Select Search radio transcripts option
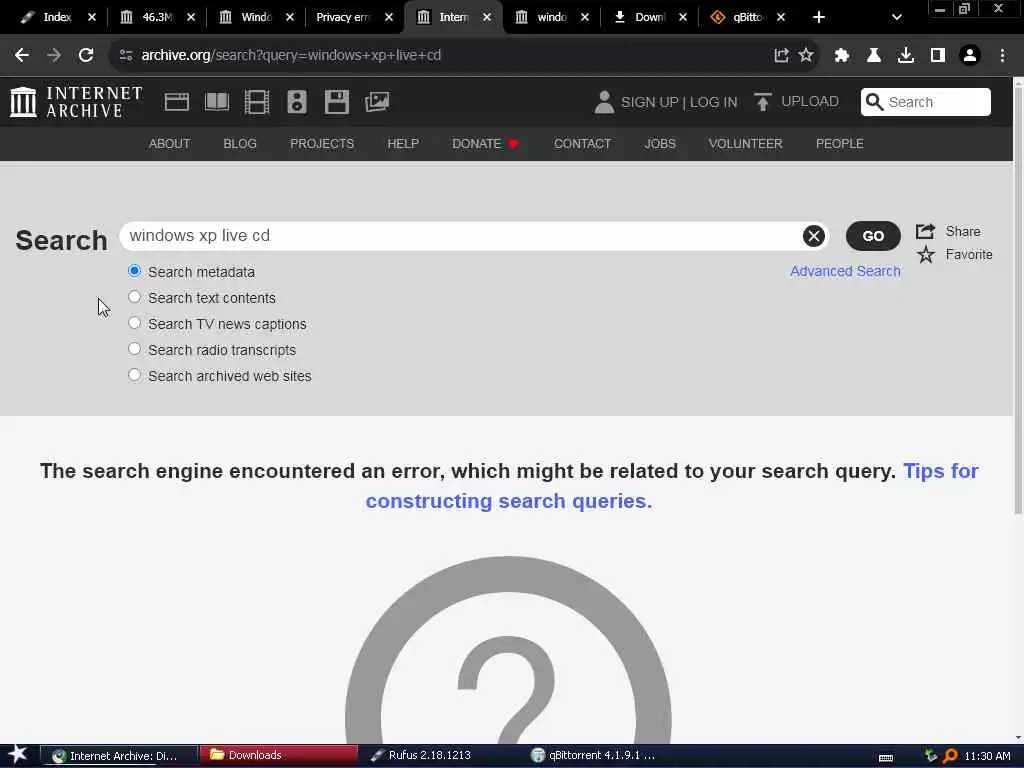The image size is (1024, 768). coord(135,349)
